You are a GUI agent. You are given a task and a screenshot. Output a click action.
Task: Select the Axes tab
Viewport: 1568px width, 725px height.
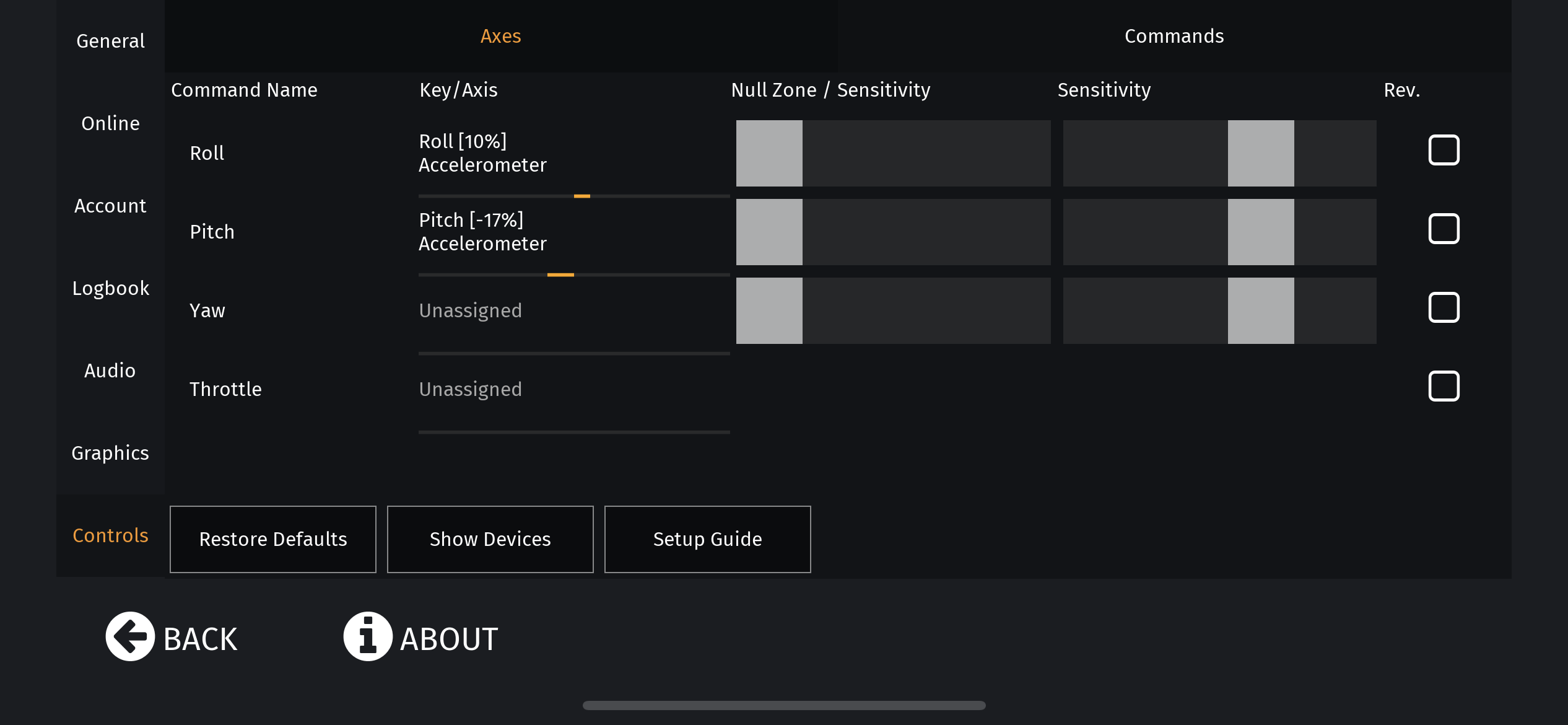(x=500, y=37)
